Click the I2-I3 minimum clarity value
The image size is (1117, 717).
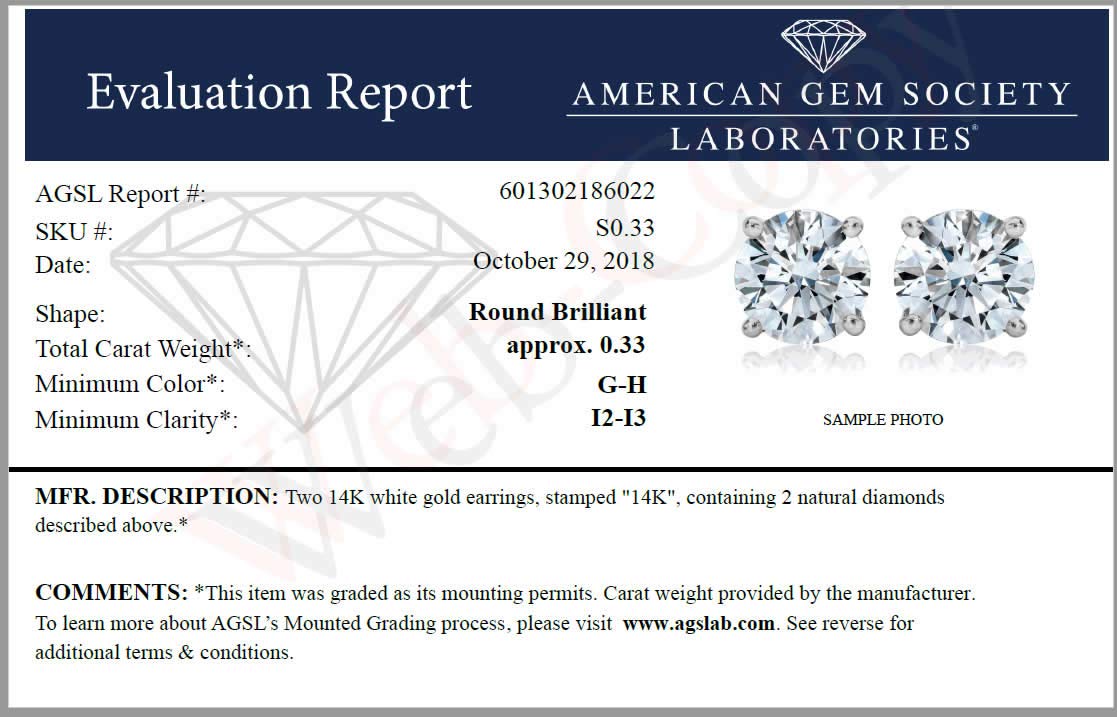coord(618,418)
